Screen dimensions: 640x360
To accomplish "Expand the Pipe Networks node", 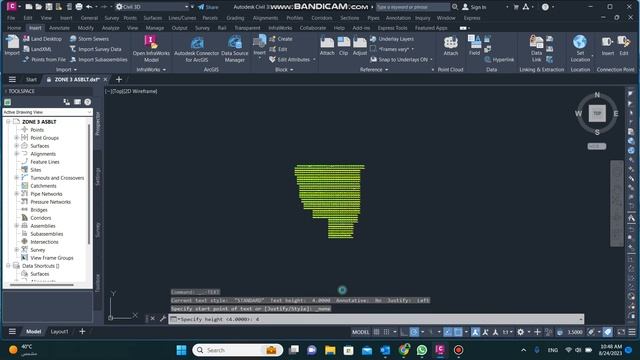I will tap(17, 194).
